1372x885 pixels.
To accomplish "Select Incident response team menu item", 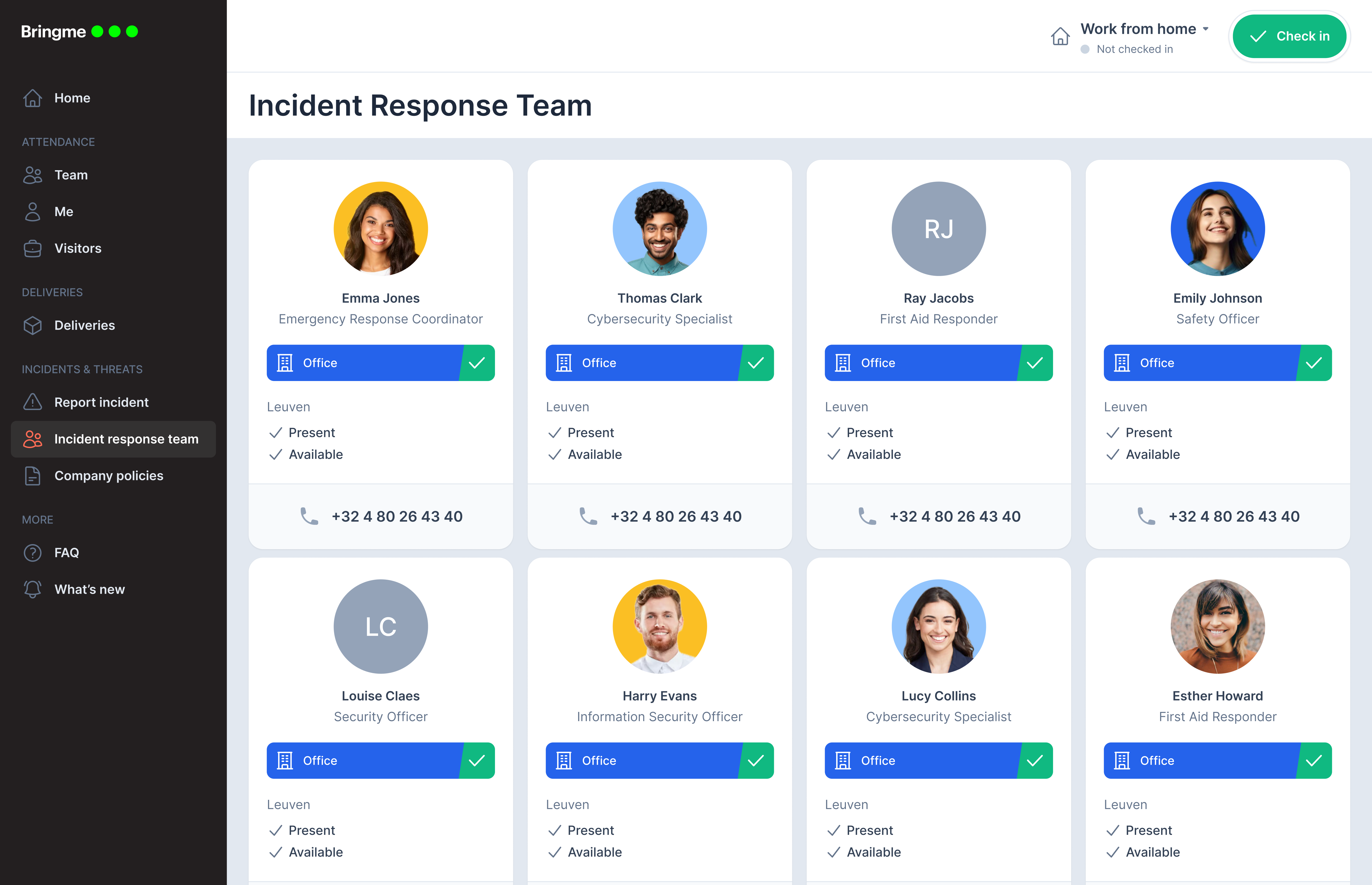I will 113,440.
